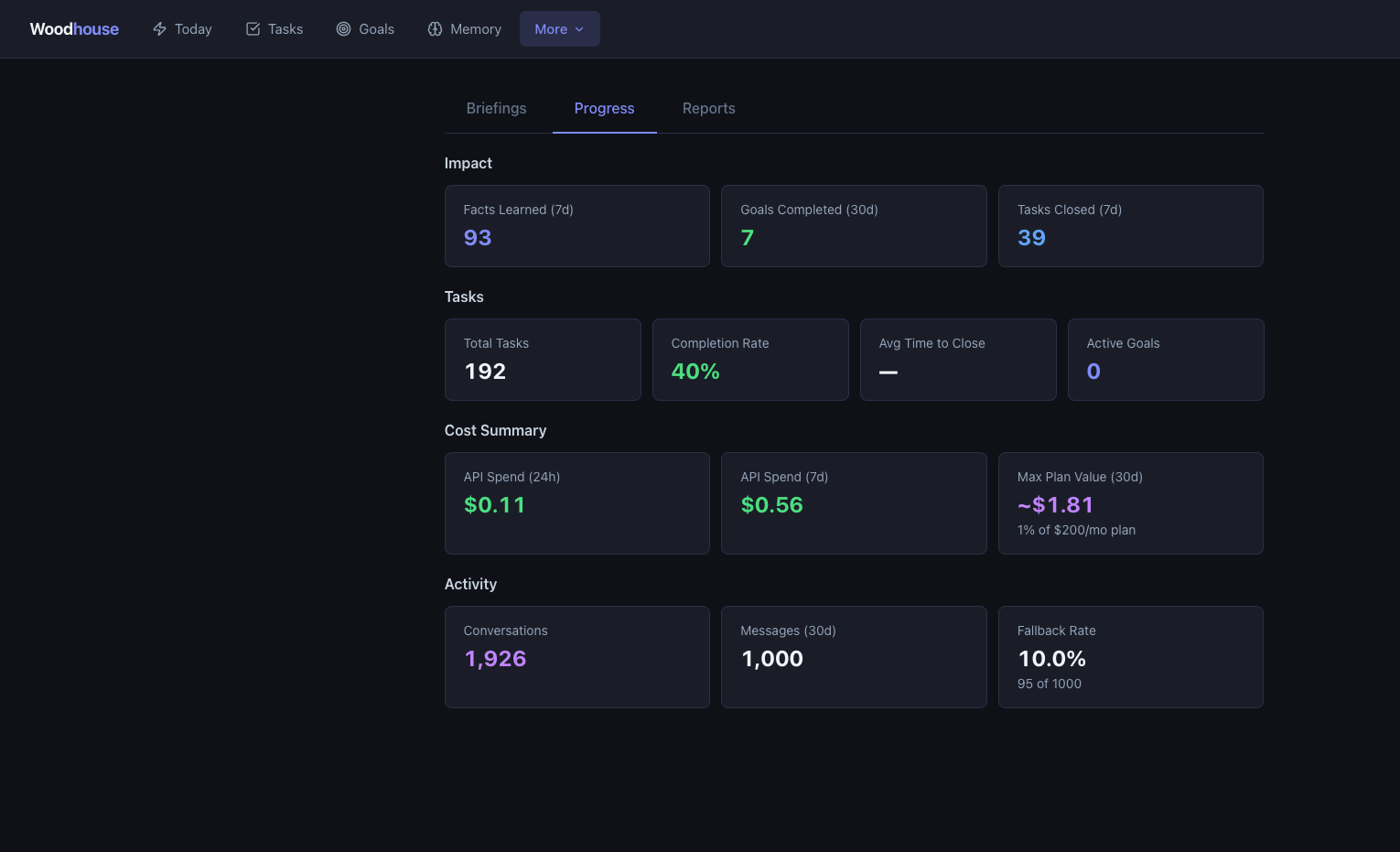Click the Today lightning bolt icon
1400x852 pixels.
click(x=159, y=29)
